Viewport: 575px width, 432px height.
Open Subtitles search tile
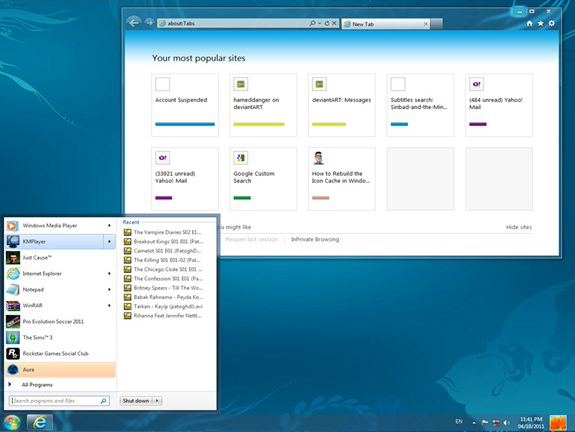[x=420, y=105]
